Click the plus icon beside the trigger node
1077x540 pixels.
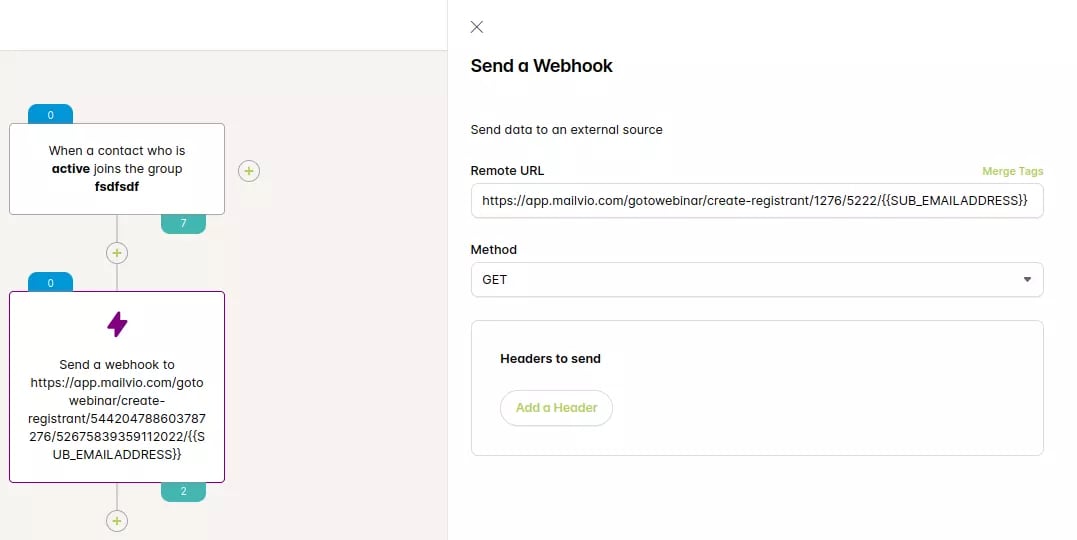point(249,171)
